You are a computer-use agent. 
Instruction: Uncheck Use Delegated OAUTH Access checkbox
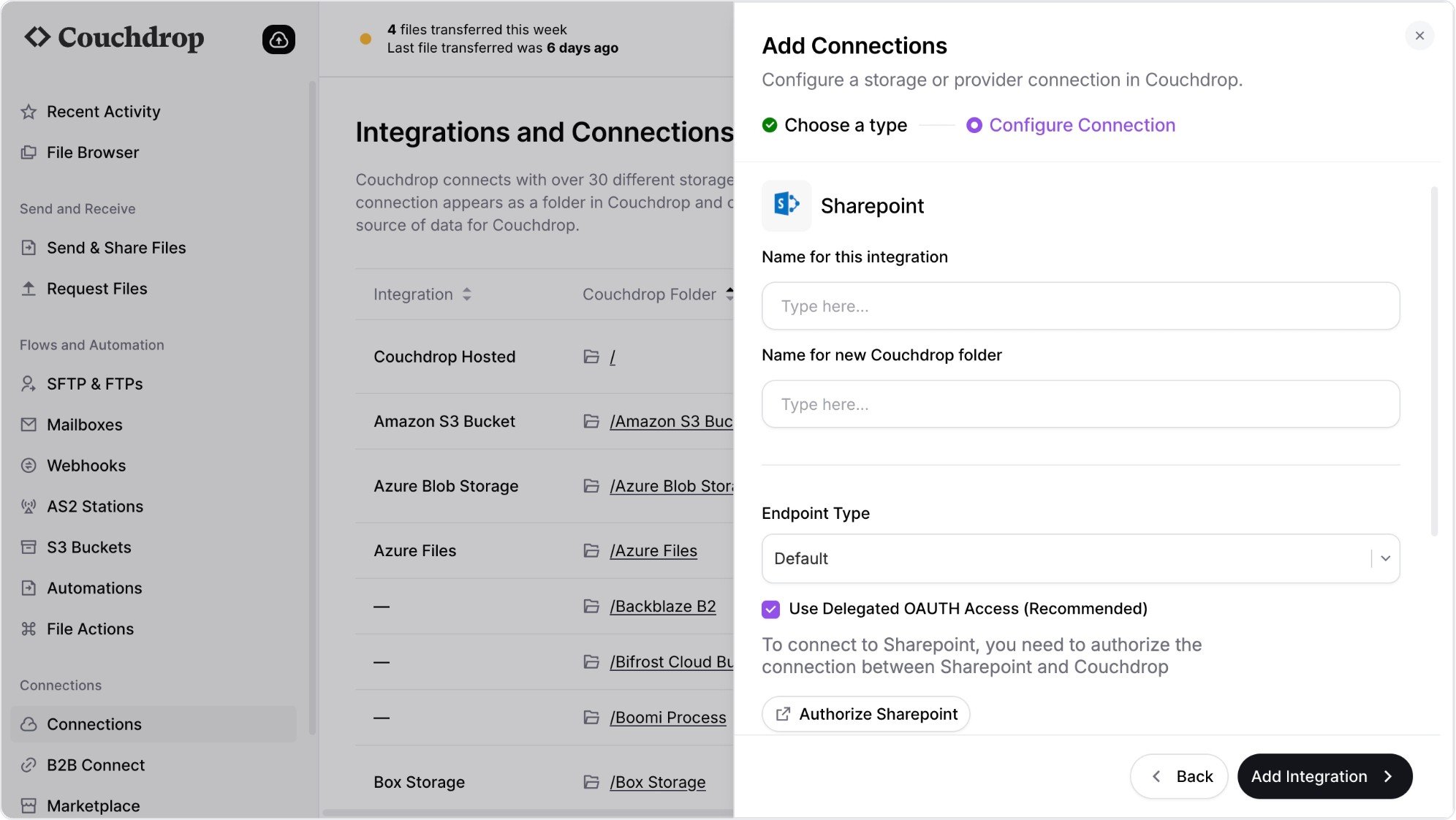[770, 610]
